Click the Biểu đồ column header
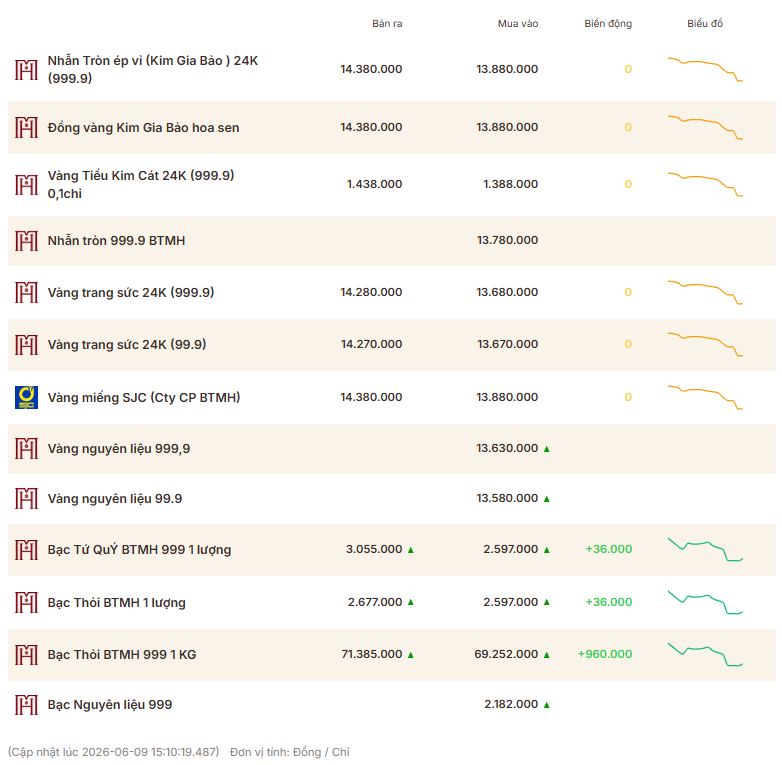This screenshot has width=782, height=765. point(705,23)
